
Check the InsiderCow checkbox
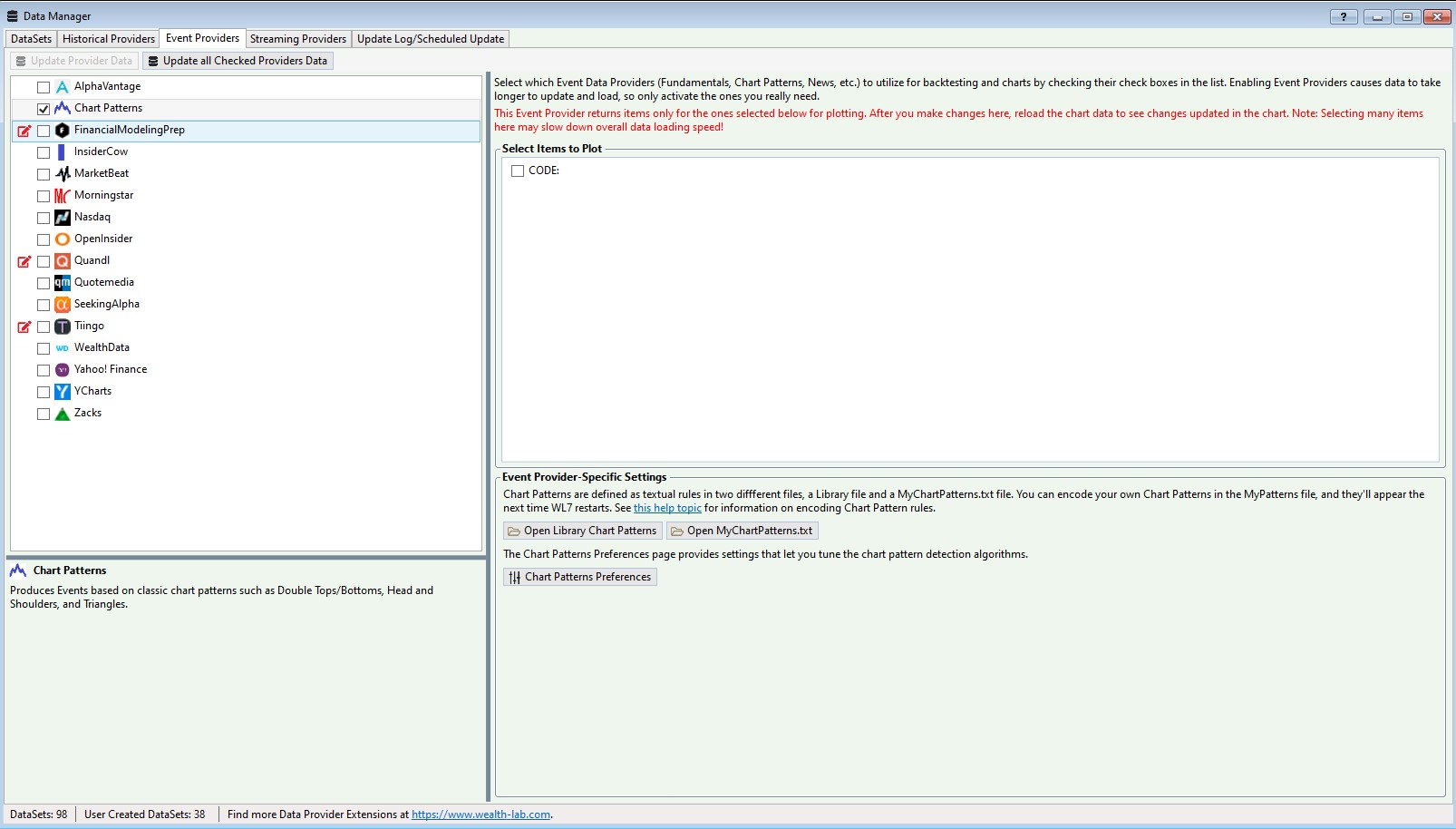(x=44, y=152)
